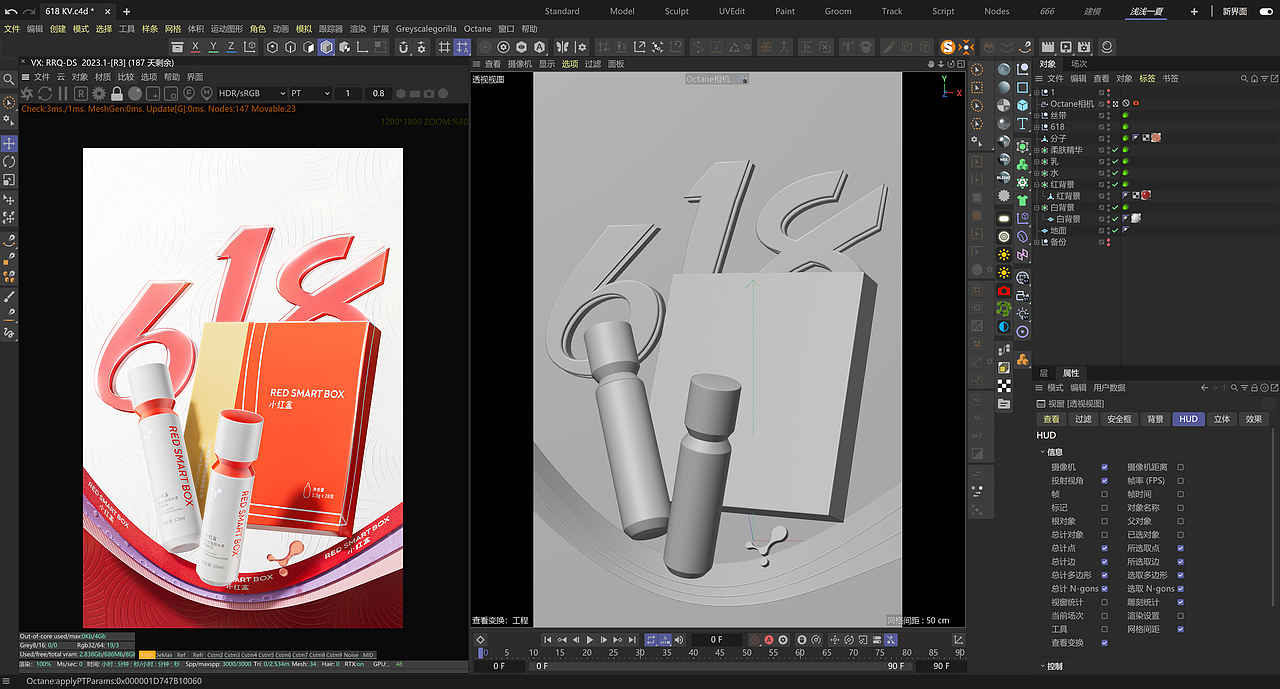The width and height of the screenshot is (1280, 689).
Task: Expand the 控制 section
Action: point(1043,666)
